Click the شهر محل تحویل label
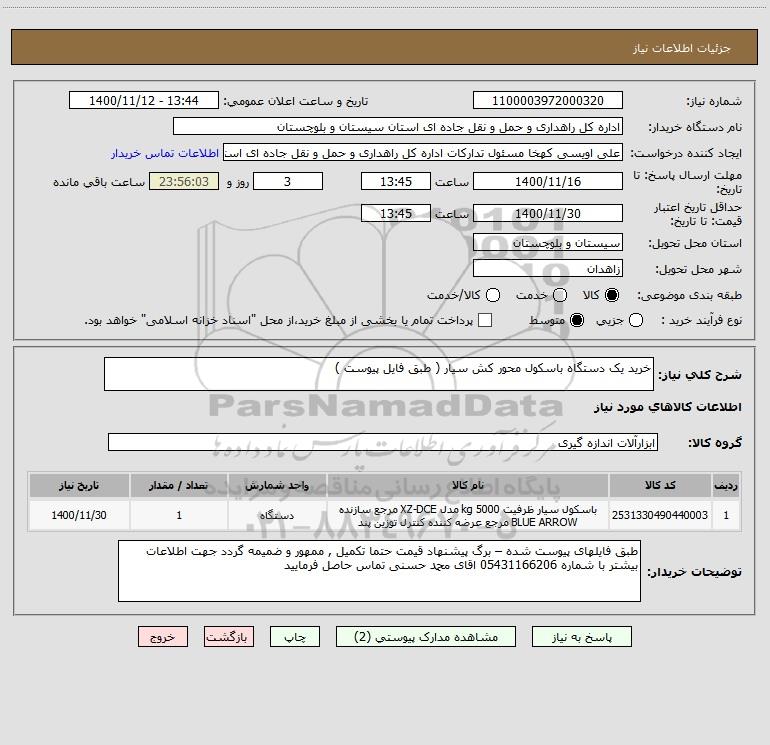Viewport: 770px width, 745px height. click(x=699, y=270)
